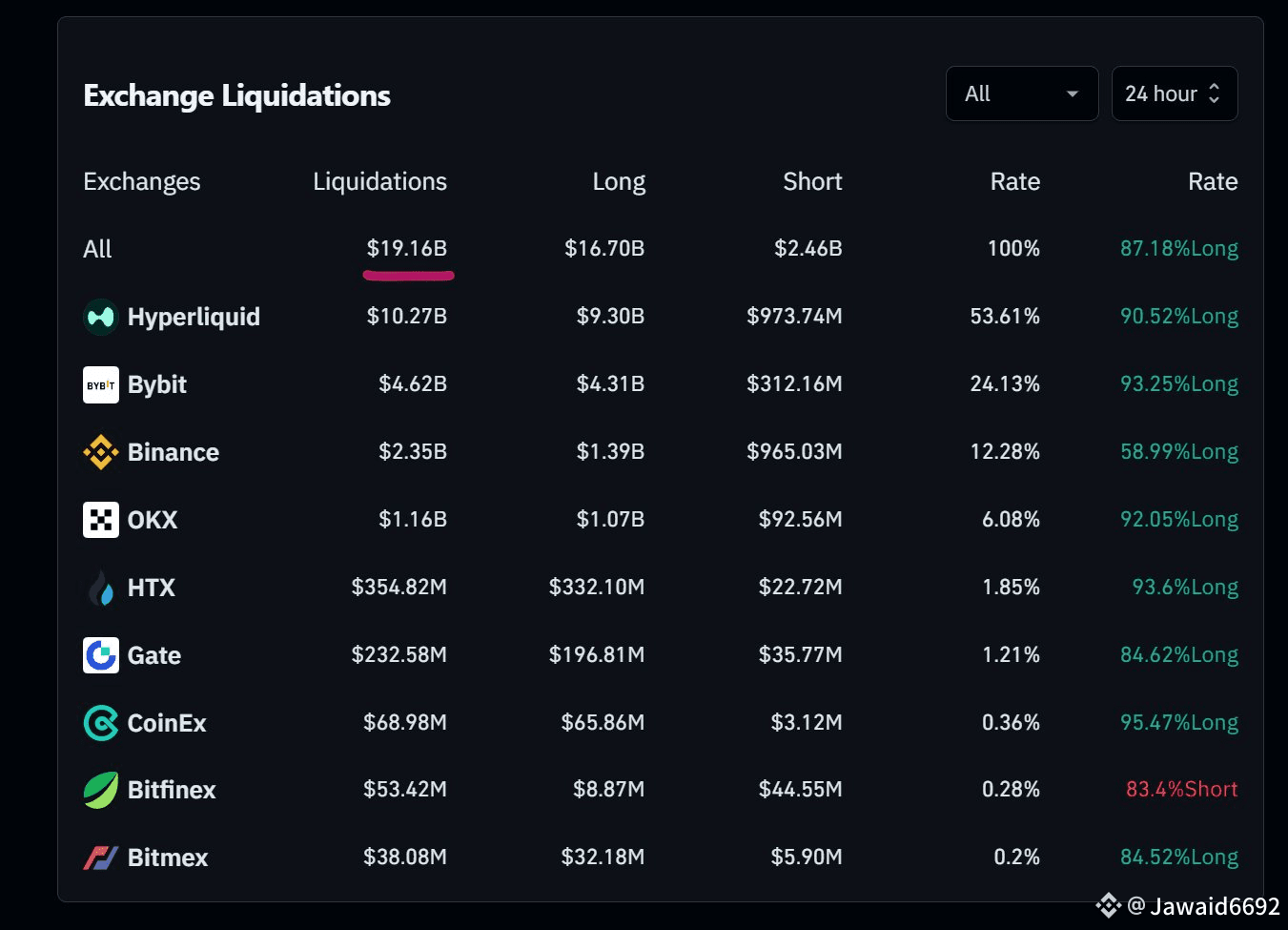
Task: Click the OKX checkered logo icon
Action: point(101,520)
